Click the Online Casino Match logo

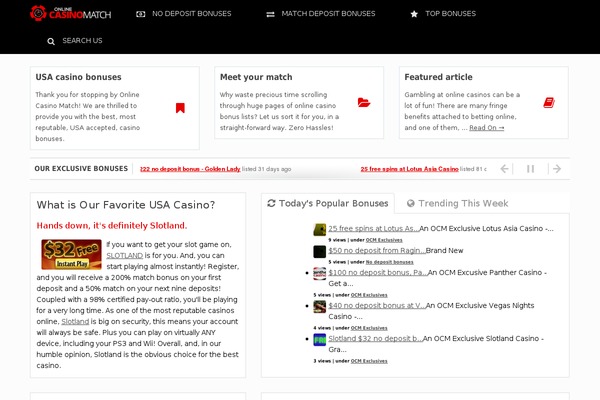pos(70,13)
